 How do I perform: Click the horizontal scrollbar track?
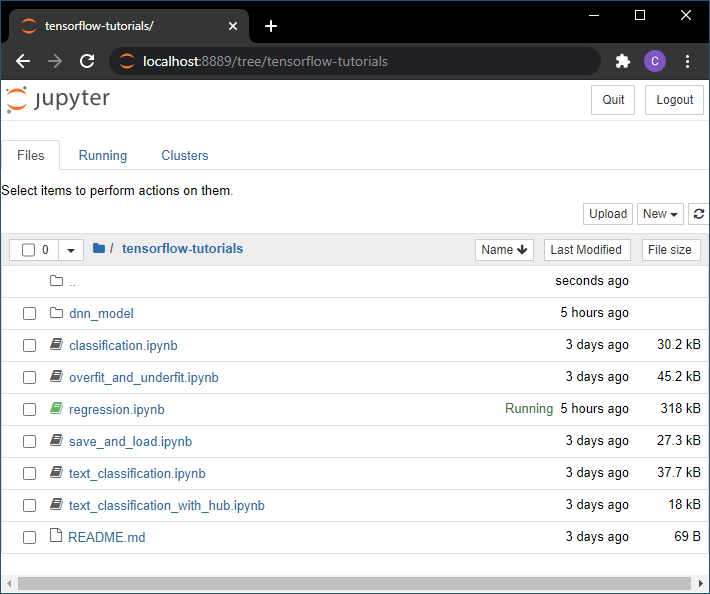[354, 583]
